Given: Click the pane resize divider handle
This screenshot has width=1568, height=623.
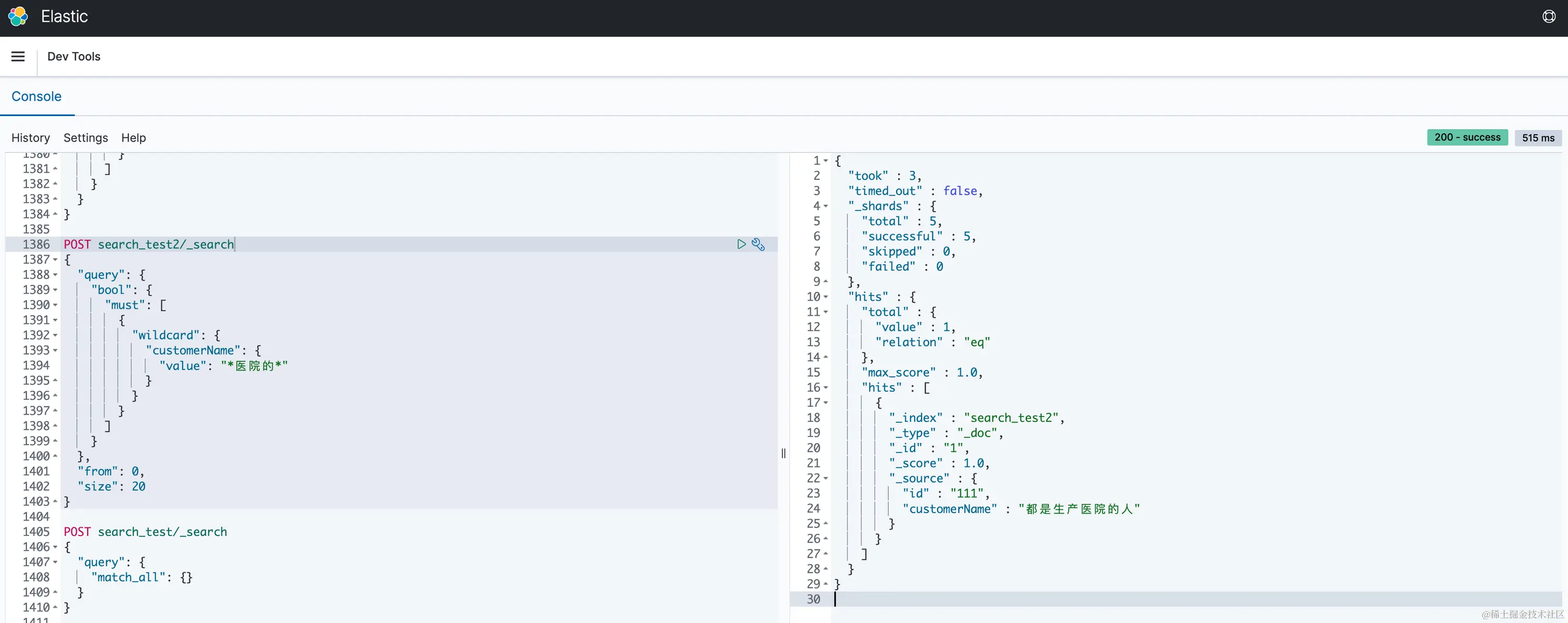Looking at the screenshot, I should [783, 452].
